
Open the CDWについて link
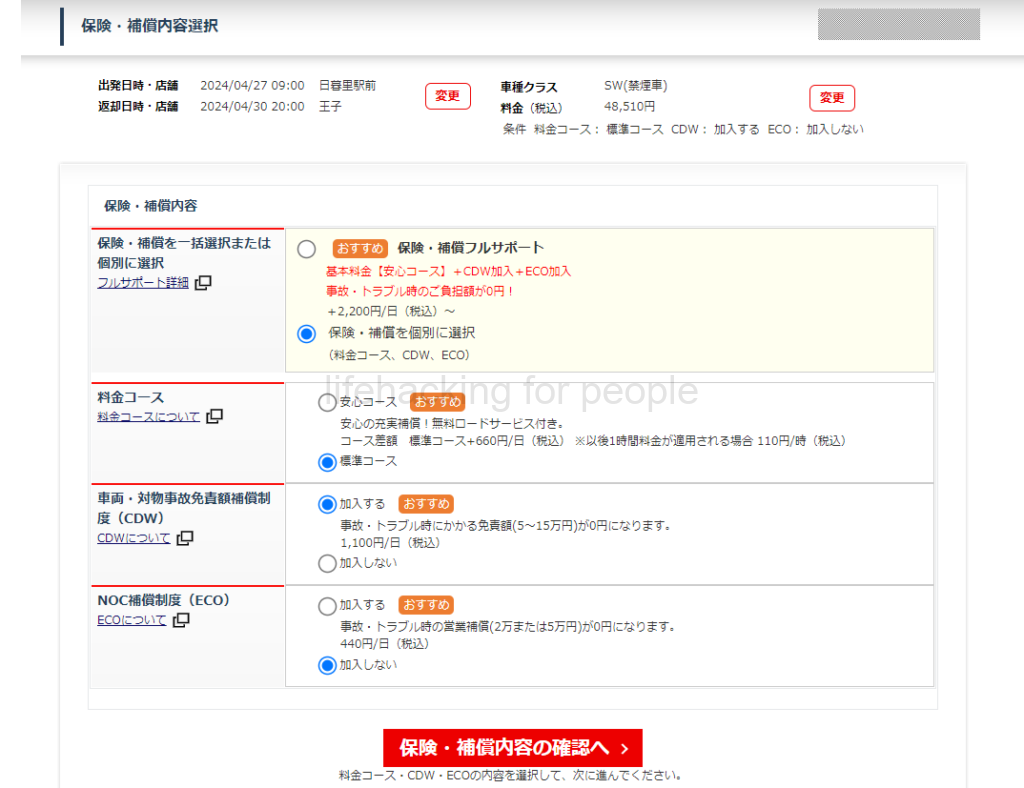[x=133, y=538]
